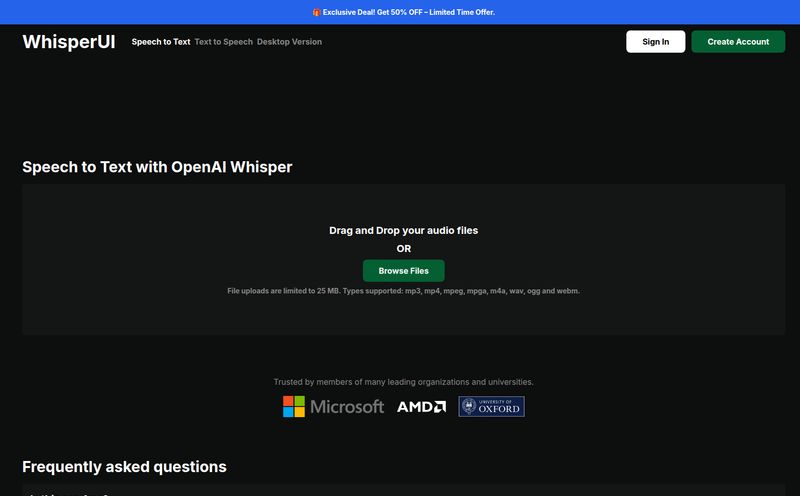Click the Sign In button

coord(656,42)
